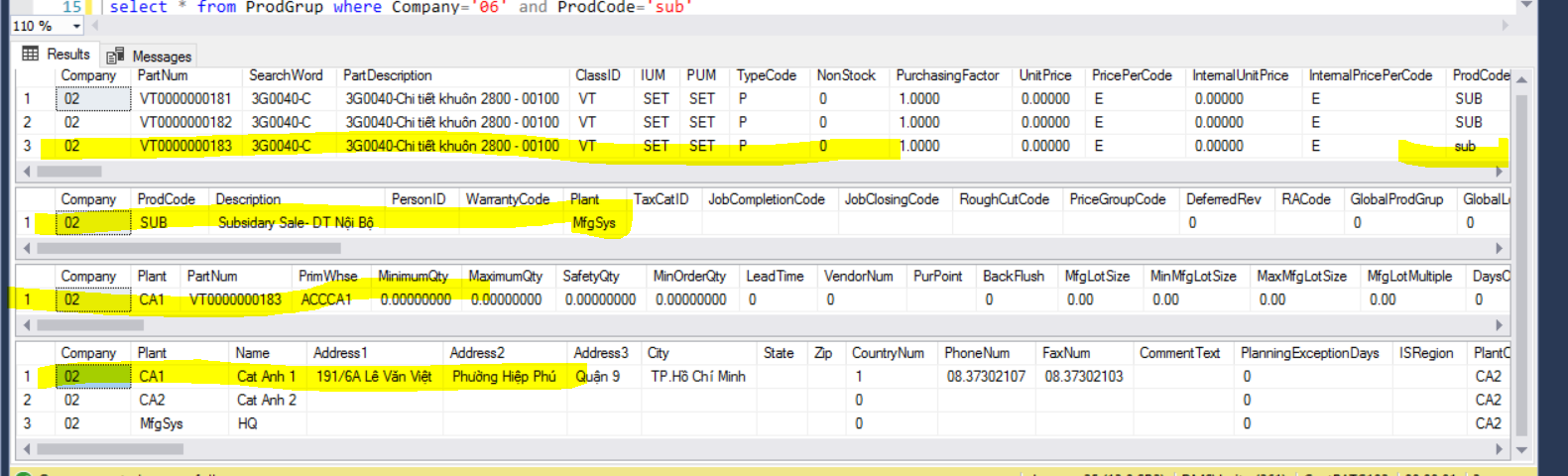Click the 'Subsidary Sale- DT Nội Bộ' cell
The image size is (1568, 476).
coord(298,223)
